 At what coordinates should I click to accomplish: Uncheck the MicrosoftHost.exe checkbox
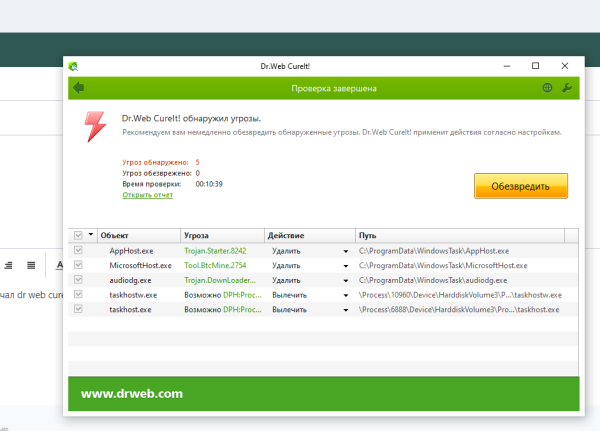pyautogui.click(x=78, y=265)
